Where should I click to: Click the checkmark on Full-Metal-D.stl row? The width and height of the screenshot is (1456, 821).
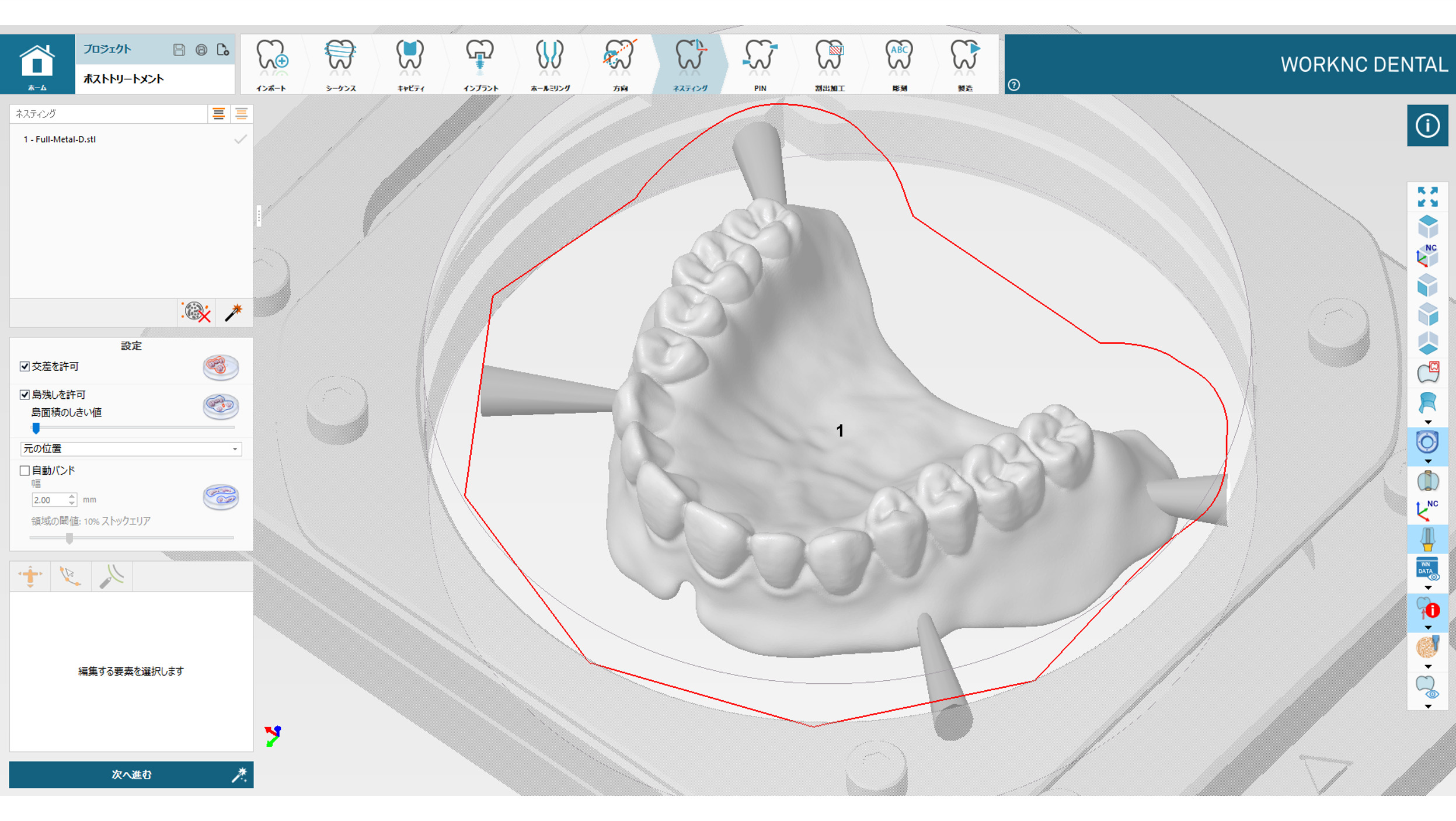point(241,140)
